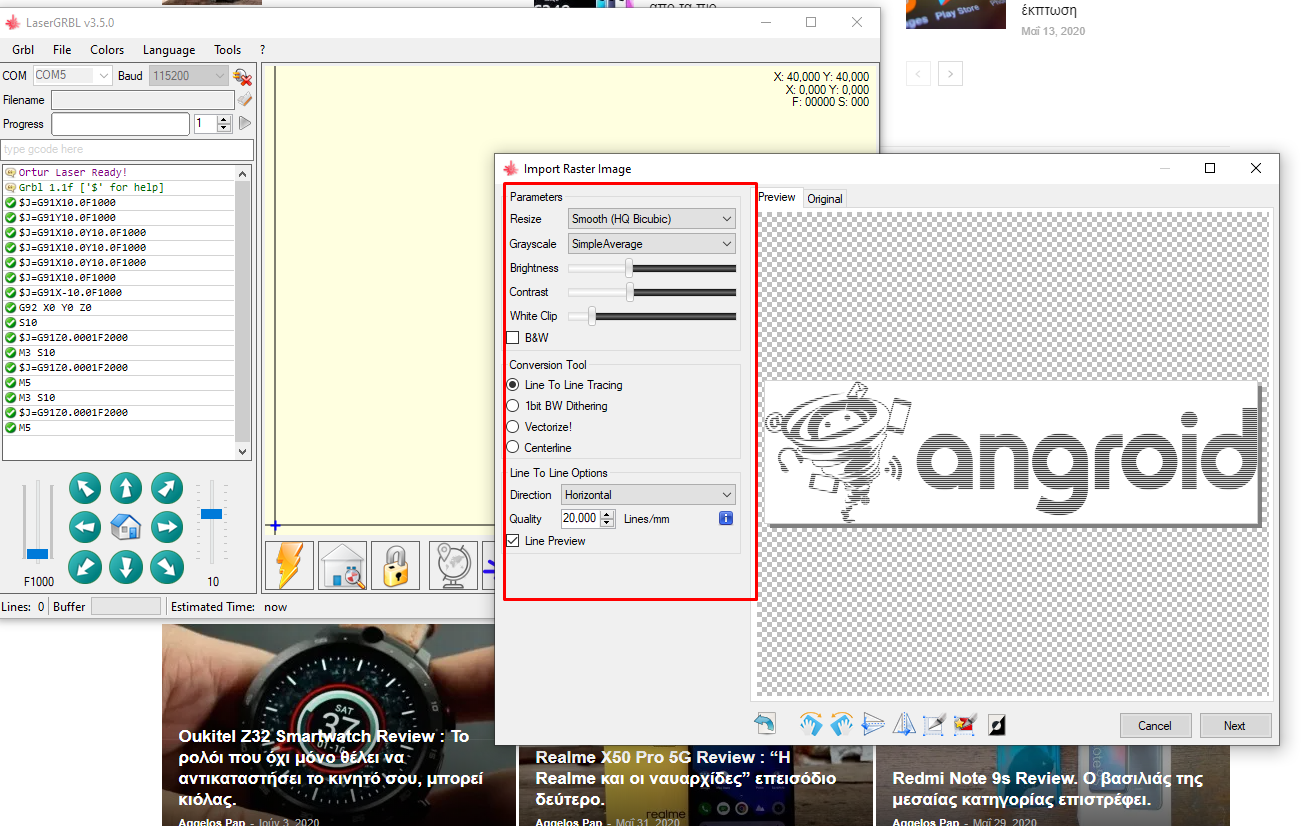Open the Baud 115200 dropdown
The image size is (1305, 826).
coord(189,75)
